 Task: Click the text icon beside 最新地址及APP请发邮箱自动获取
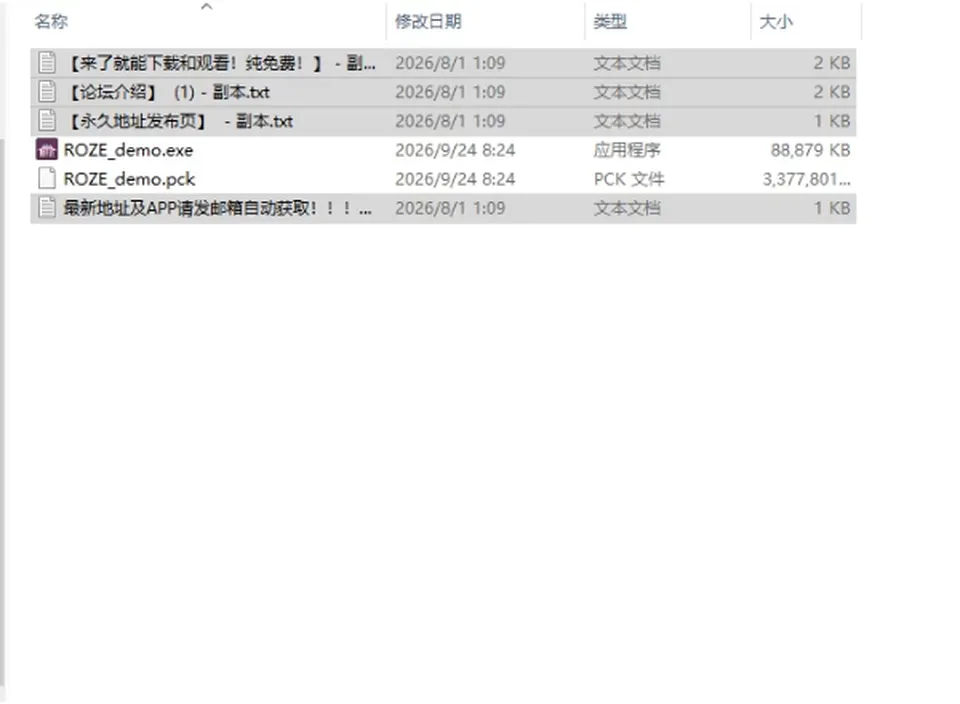[x=47, y=208]
